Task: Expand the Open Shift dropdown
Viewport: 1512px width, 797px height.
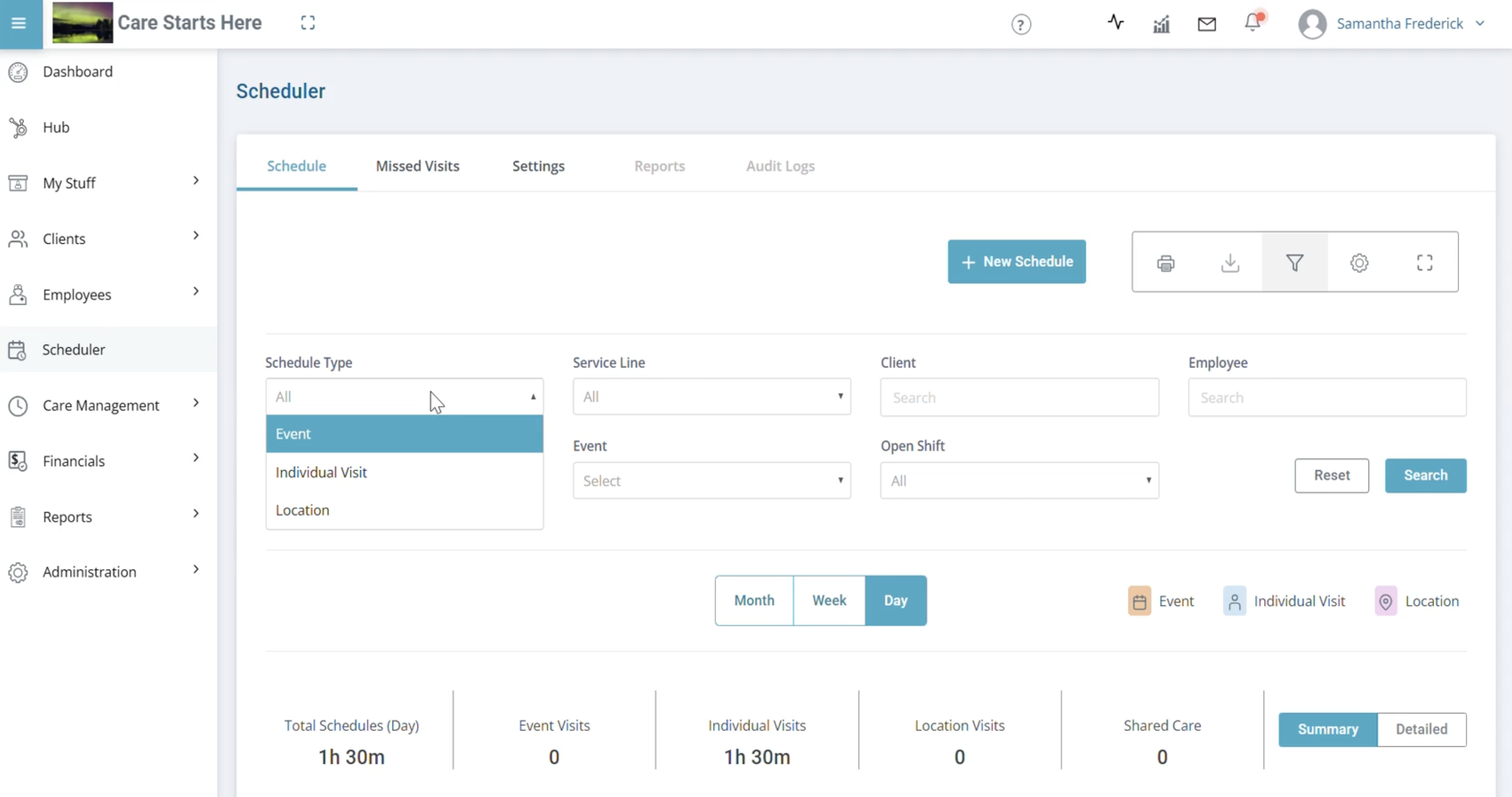Action: (x=1019, y=480)
